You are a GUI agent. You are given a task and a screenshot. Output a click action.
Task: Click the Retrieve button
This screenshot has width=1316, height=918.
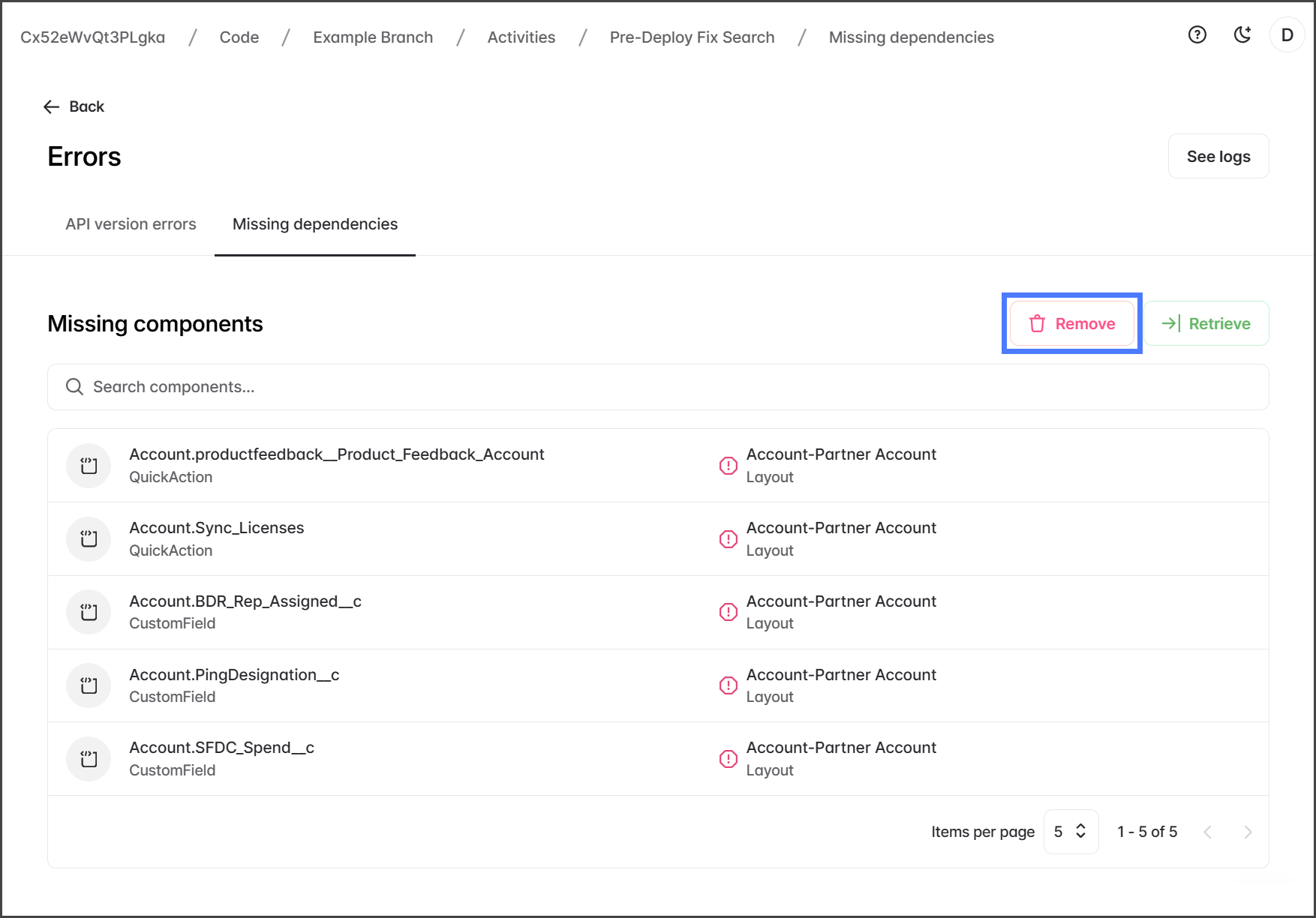[1206, 324]
